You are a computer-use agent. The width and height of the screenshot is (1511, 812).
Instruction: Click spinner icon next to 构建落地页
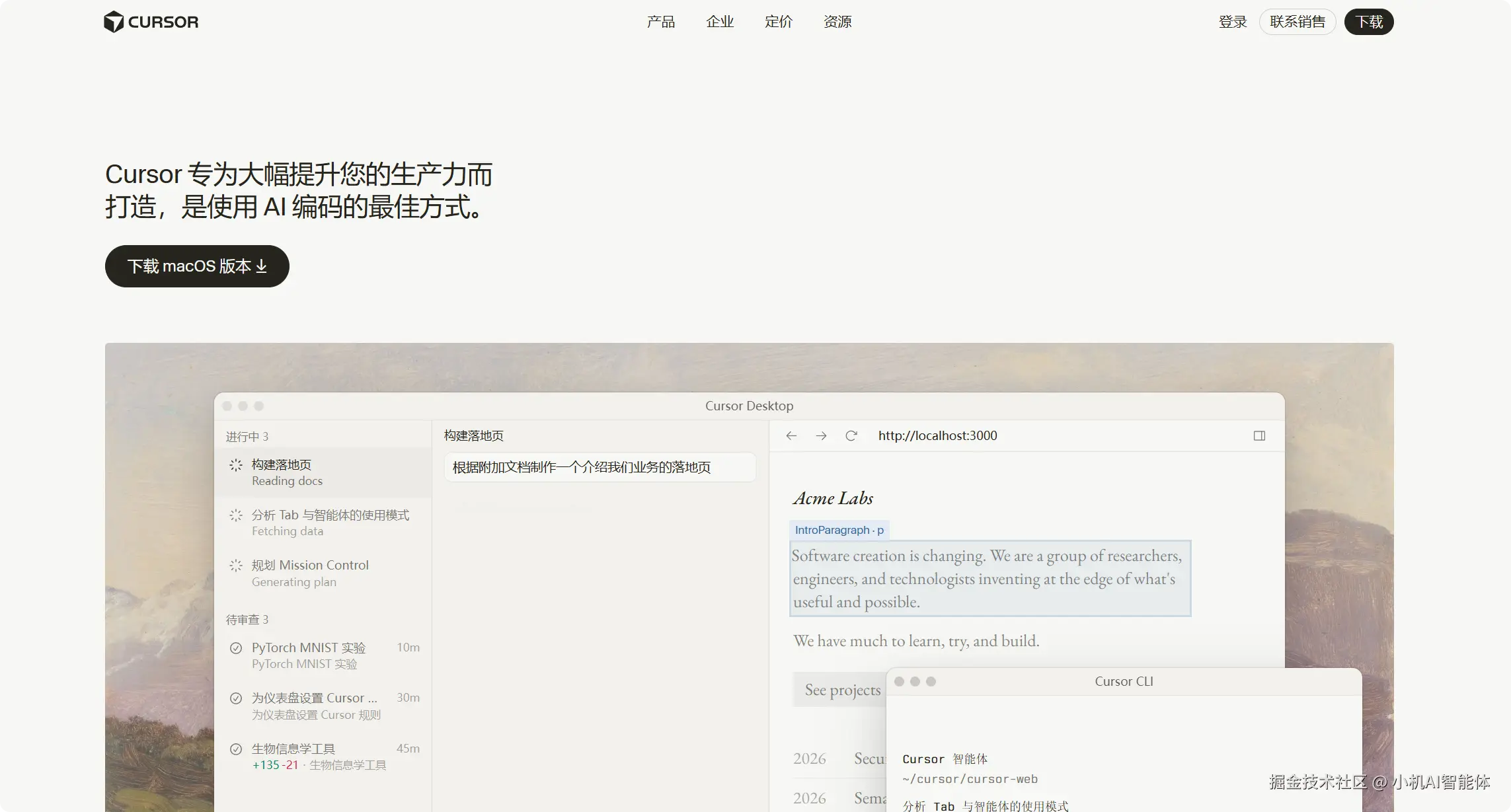coord(236,465)
